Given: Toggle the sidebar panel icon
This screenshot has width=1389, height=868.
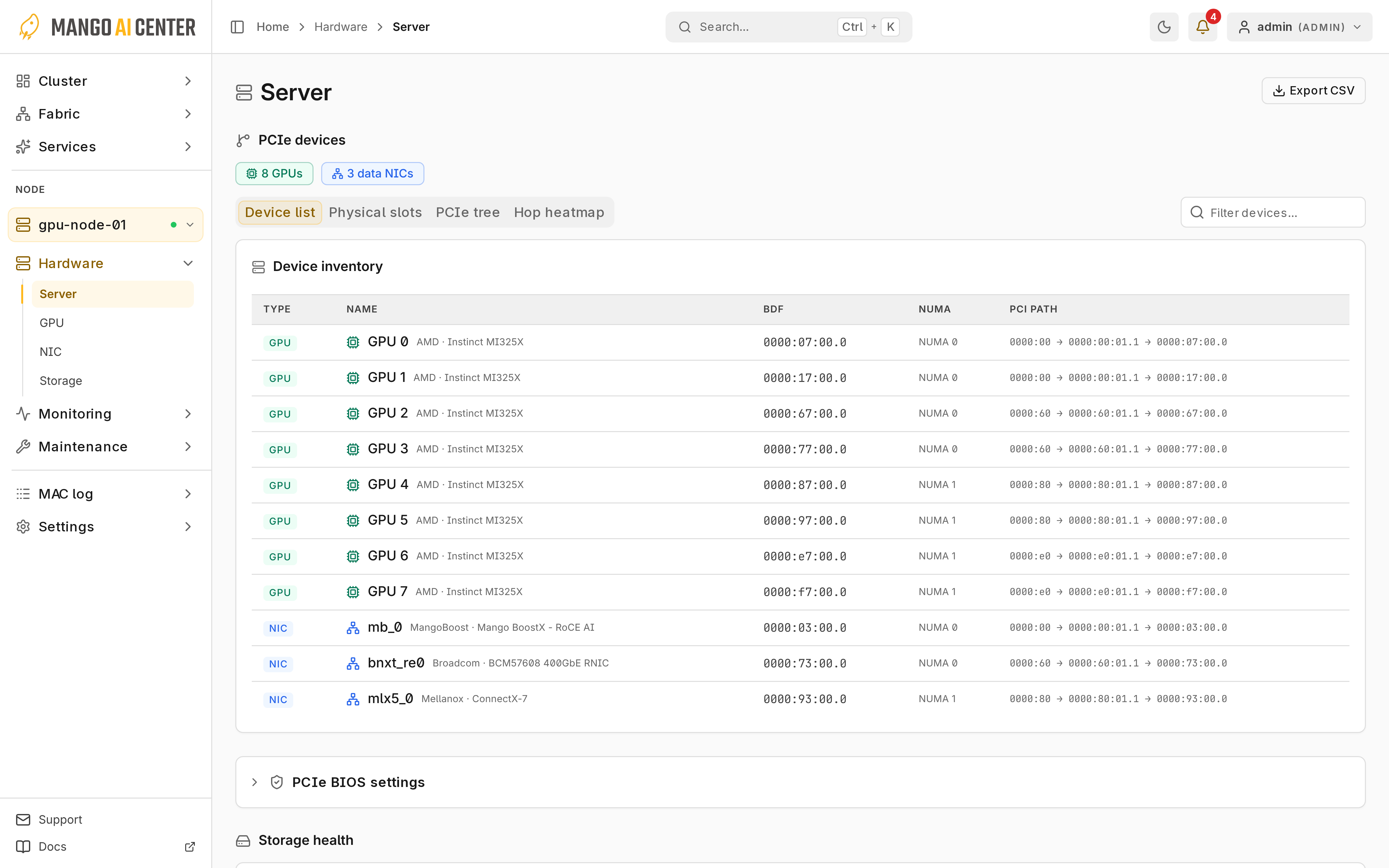Looking at the screenshot, I should click(237, 27).
